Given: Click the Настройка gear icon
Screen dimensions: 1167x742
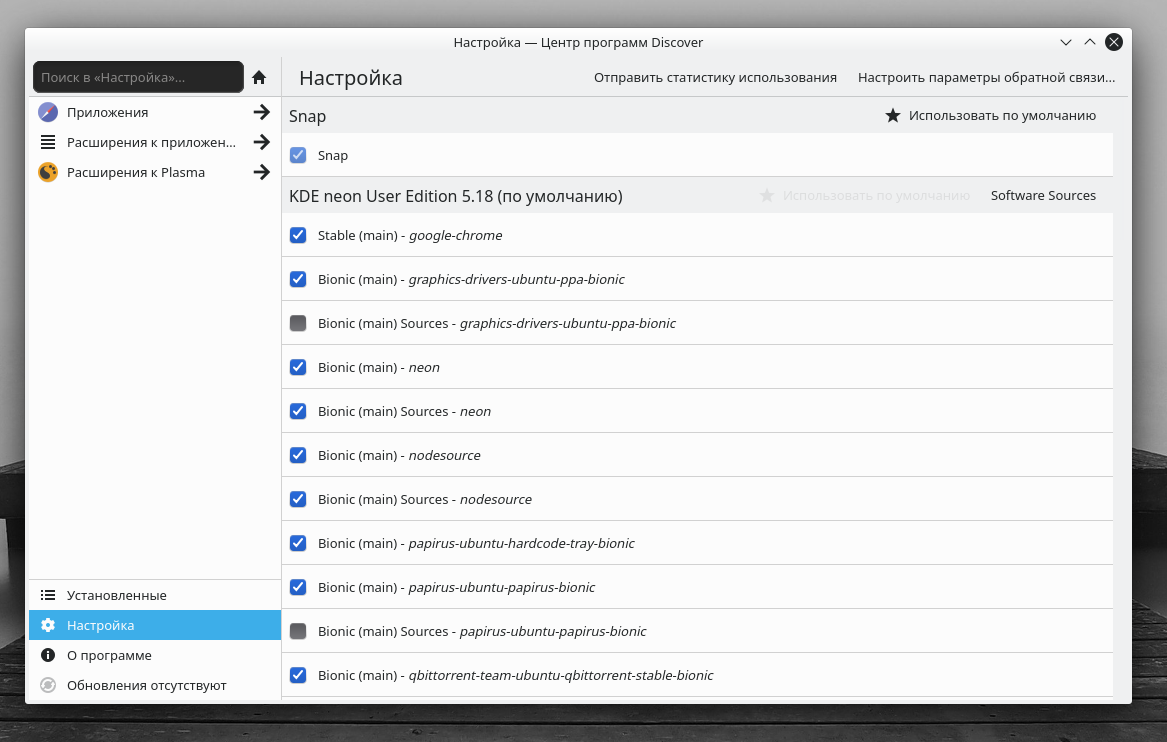Looking at the screenshot, I should 47,625.
